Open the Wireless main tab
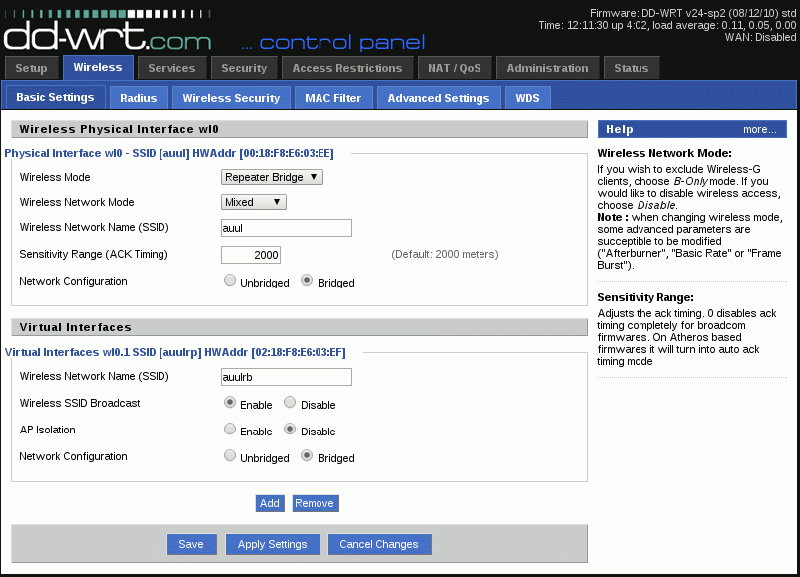The width and height of the screenshot is (800, 577). (x=98, y=67)
